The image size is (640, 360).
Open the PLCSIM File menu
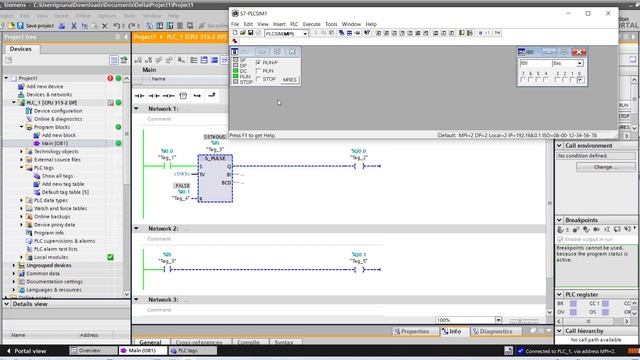(x=235, y=24)
